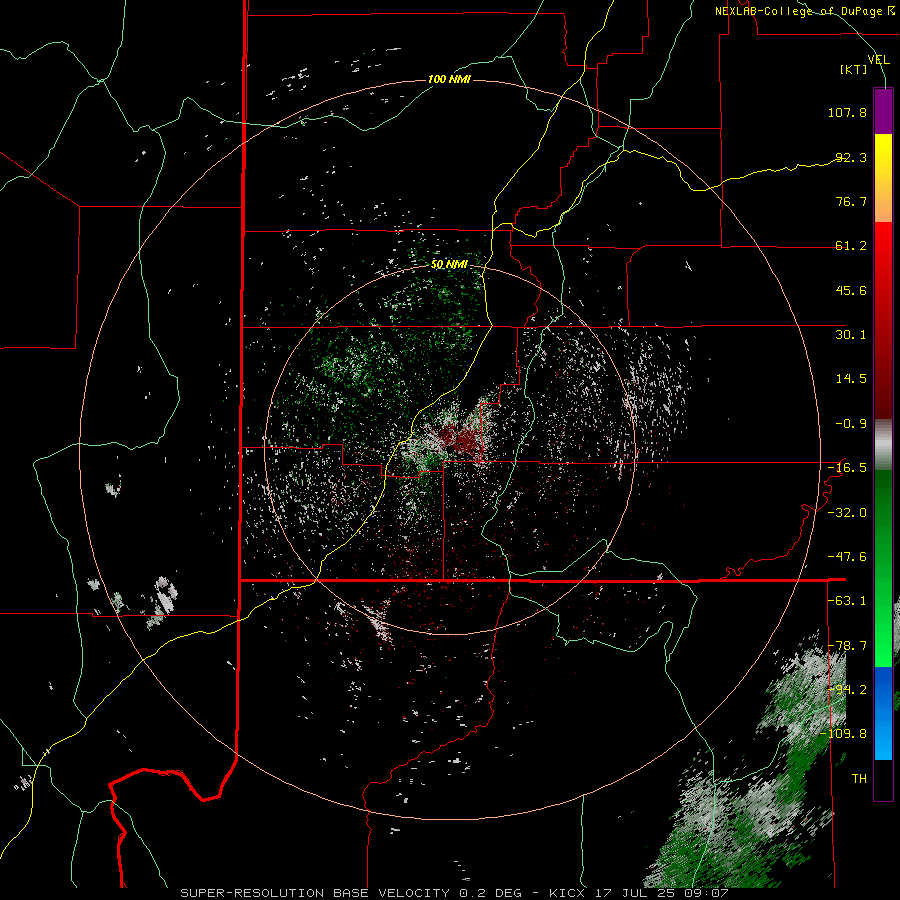This screenshot has width=900, height=900.
Task: Click the [KT] units label
Action: 854,69
